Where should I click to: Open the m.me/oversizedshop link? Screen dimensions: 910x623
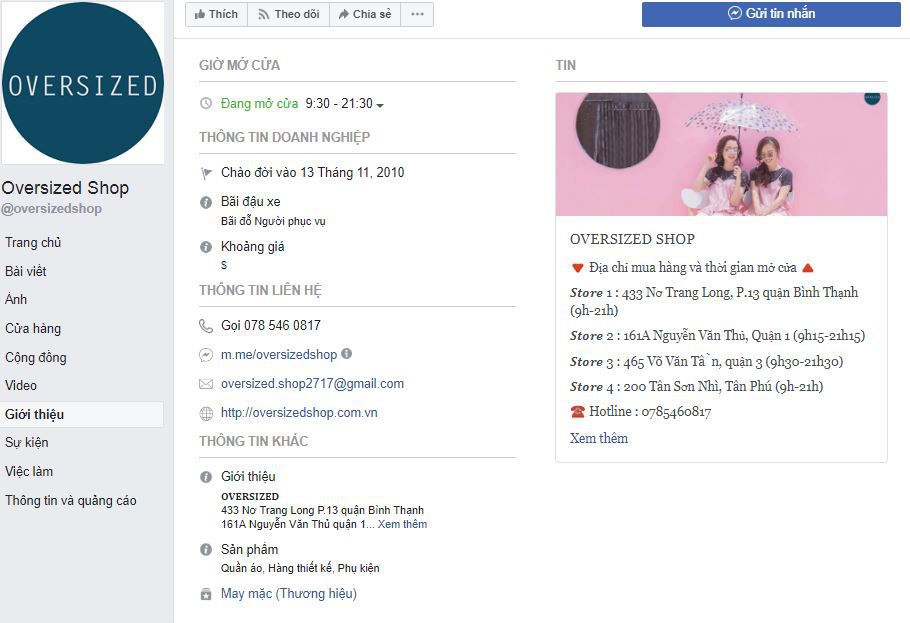pyautogui.click(x=279, y=355)
